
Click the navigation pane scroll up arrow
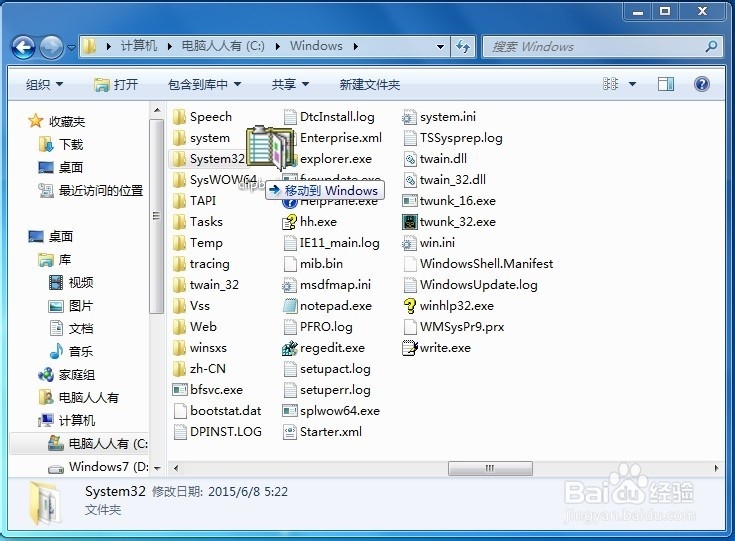(157, 111)
